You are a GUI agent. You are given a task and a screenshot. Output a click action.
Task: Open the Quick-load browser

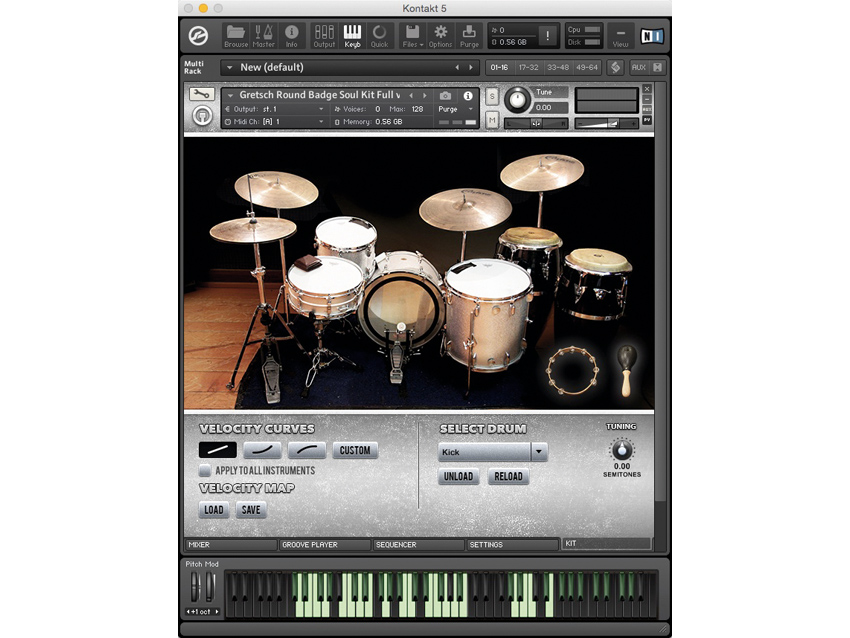379,36
